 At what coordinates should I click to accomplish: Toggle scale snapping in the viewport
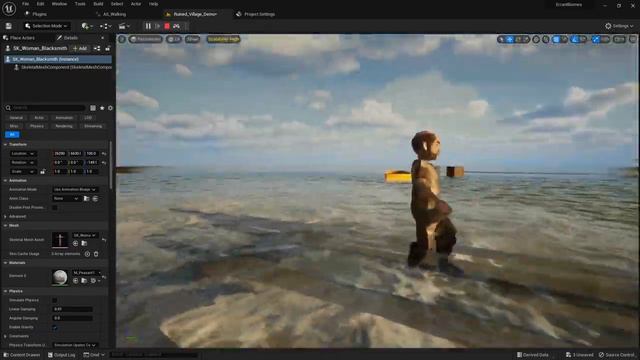596,40
